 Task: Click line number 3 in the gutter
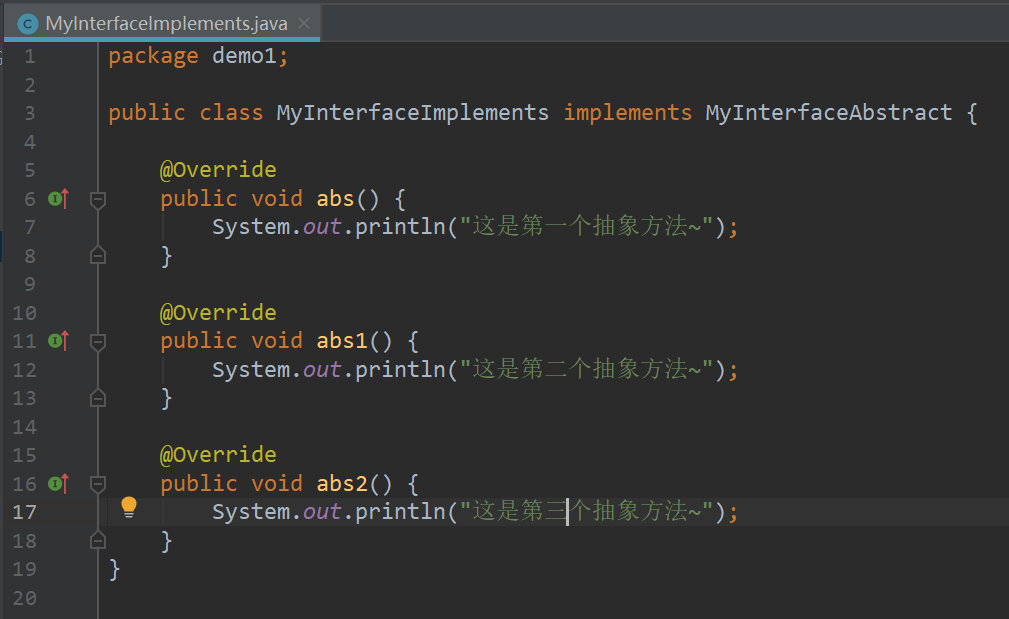tap(30, 113)
